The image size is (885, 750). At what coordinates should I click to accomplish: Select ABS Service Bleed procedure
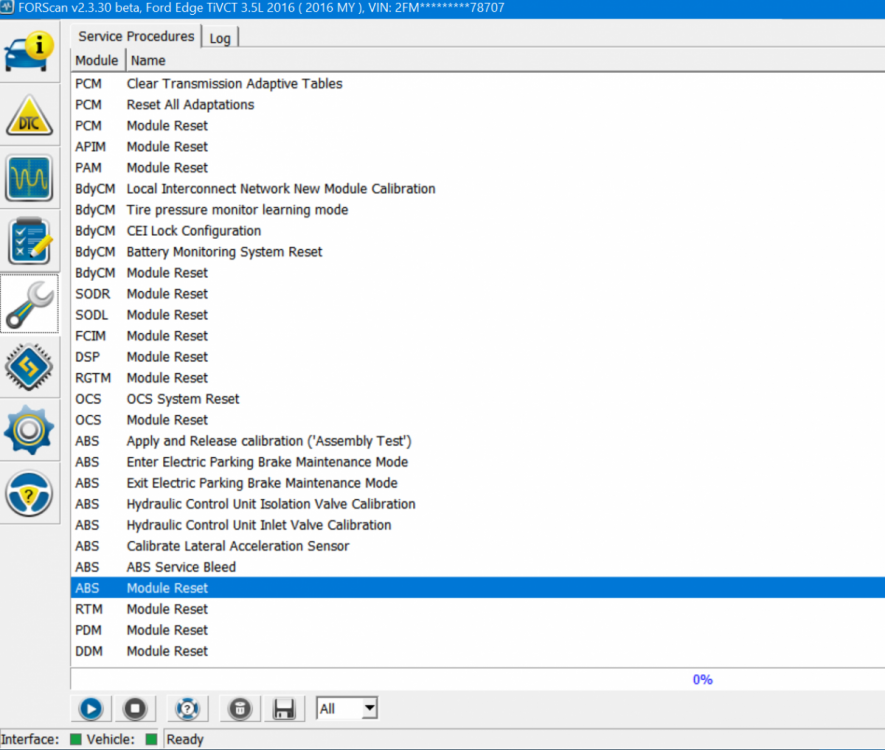click(x=181, y=567)
